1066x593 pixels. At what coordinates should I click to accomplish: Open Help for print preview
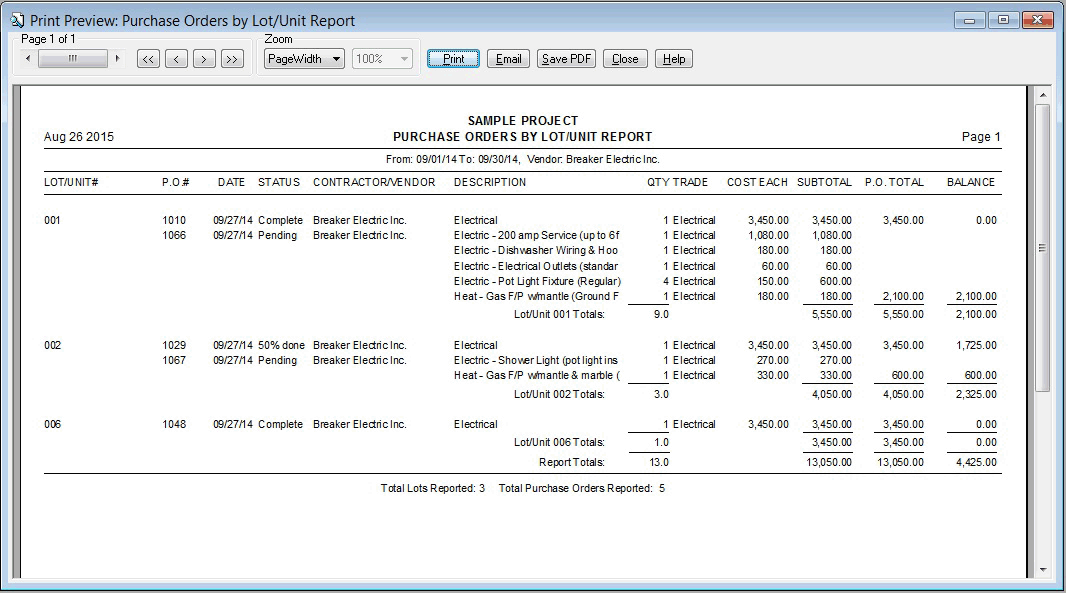click(x=674, y=59)
